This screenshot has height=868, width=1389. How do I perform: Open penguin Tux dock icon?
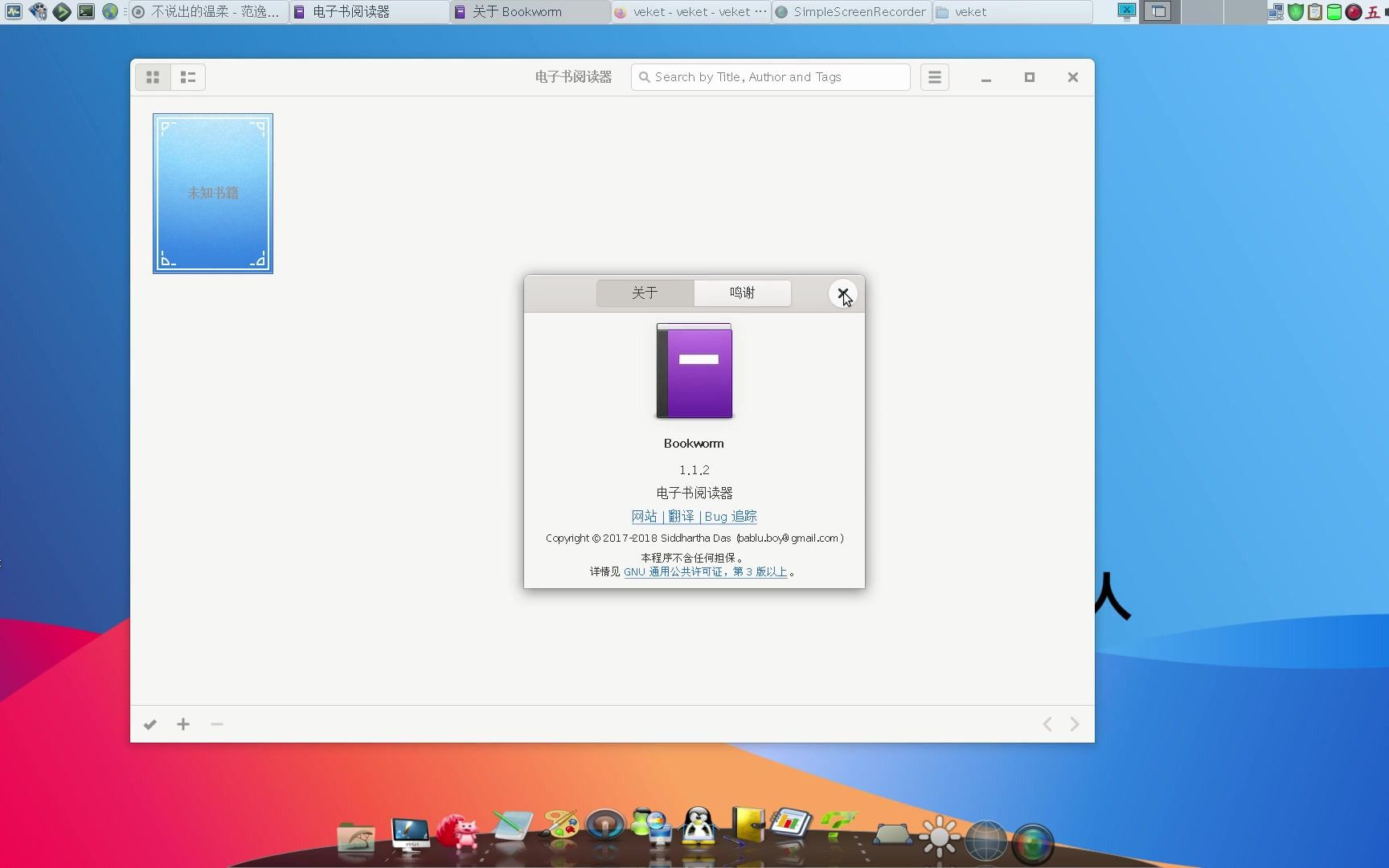coord(699,826)
